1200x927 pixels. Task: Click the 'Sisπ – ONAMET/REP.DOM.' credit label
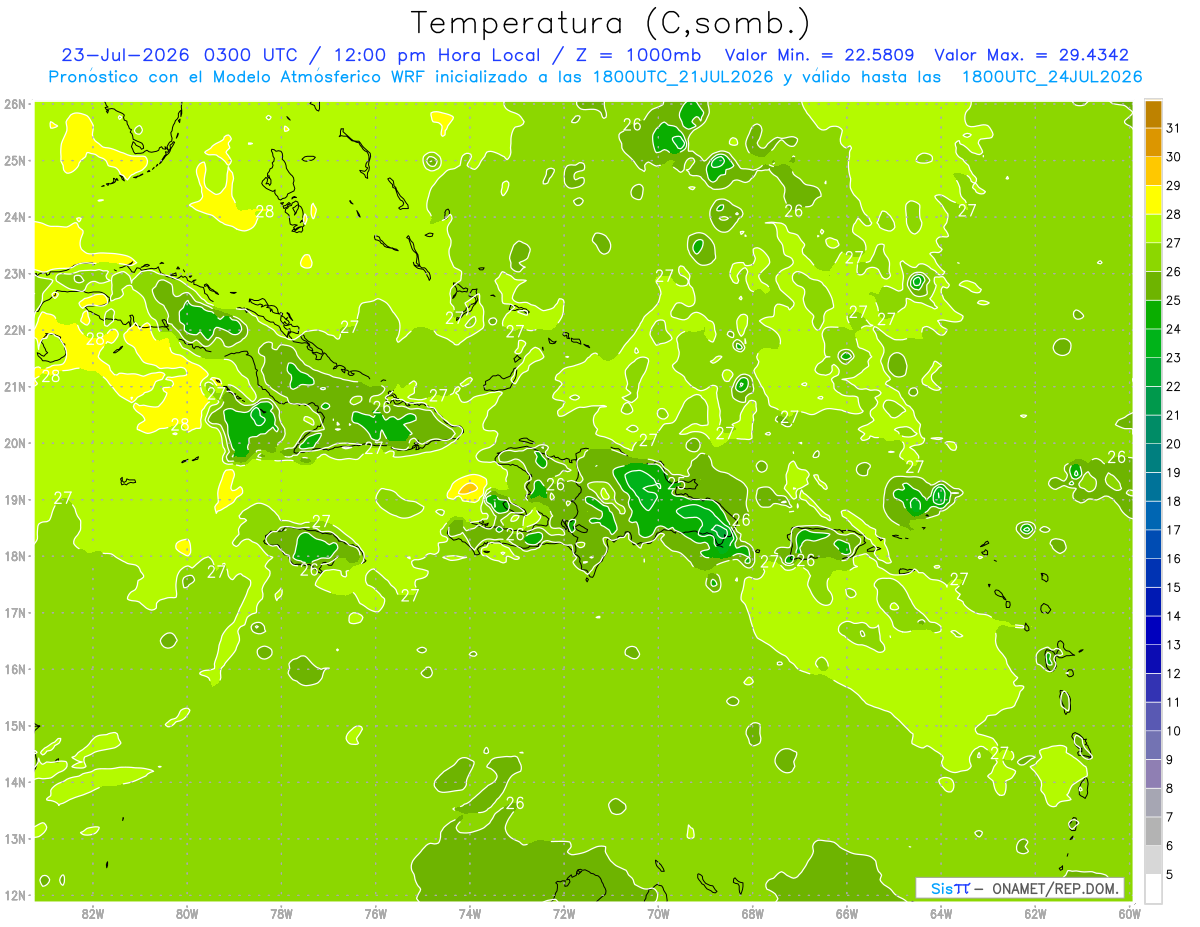pyautogui.click(x=1020, y=888)
